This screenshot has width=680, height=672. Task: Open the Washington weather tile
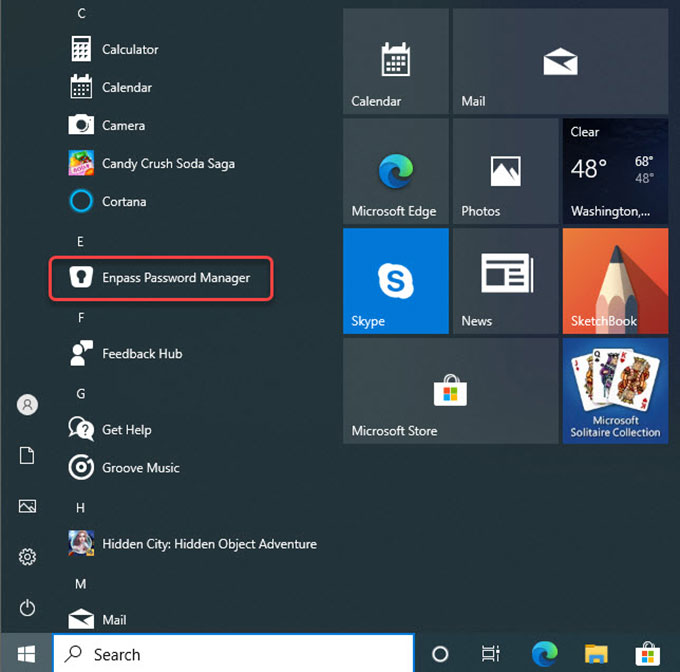(x=615, y=171)
